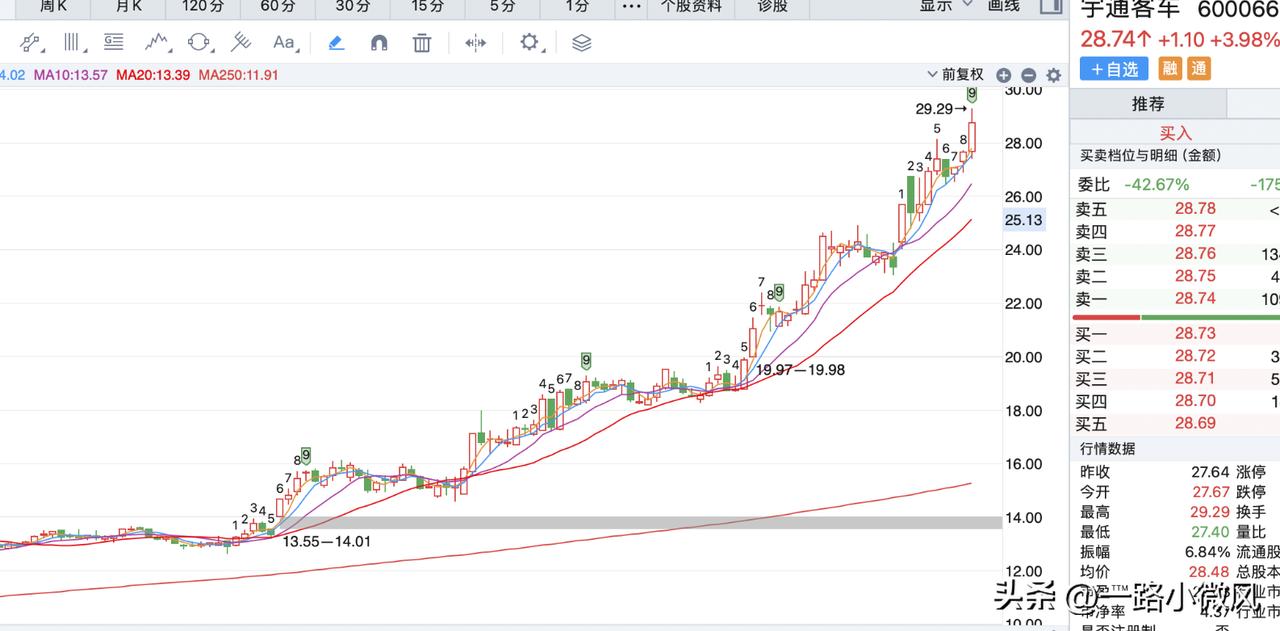
Task: Open drawing settings gear in toolbar
Action: point(529,42)
